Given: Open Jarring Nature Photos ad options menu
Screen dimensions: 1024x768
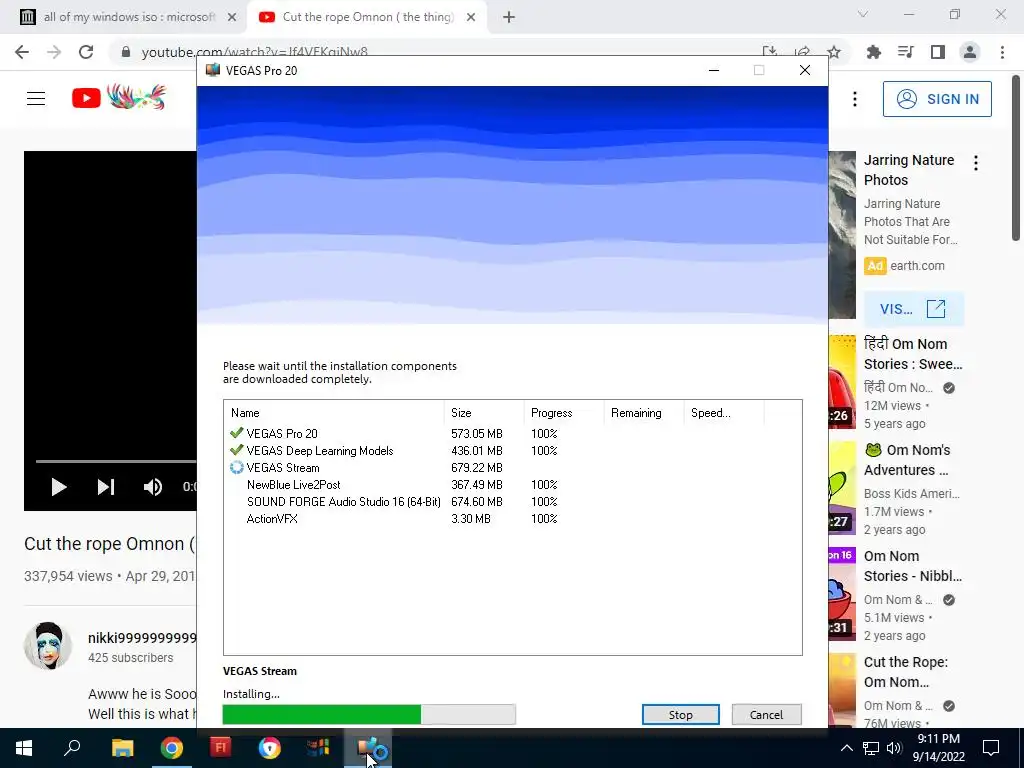Looking at the screenshot, I should pyautogui.click(x=976, y=163).
